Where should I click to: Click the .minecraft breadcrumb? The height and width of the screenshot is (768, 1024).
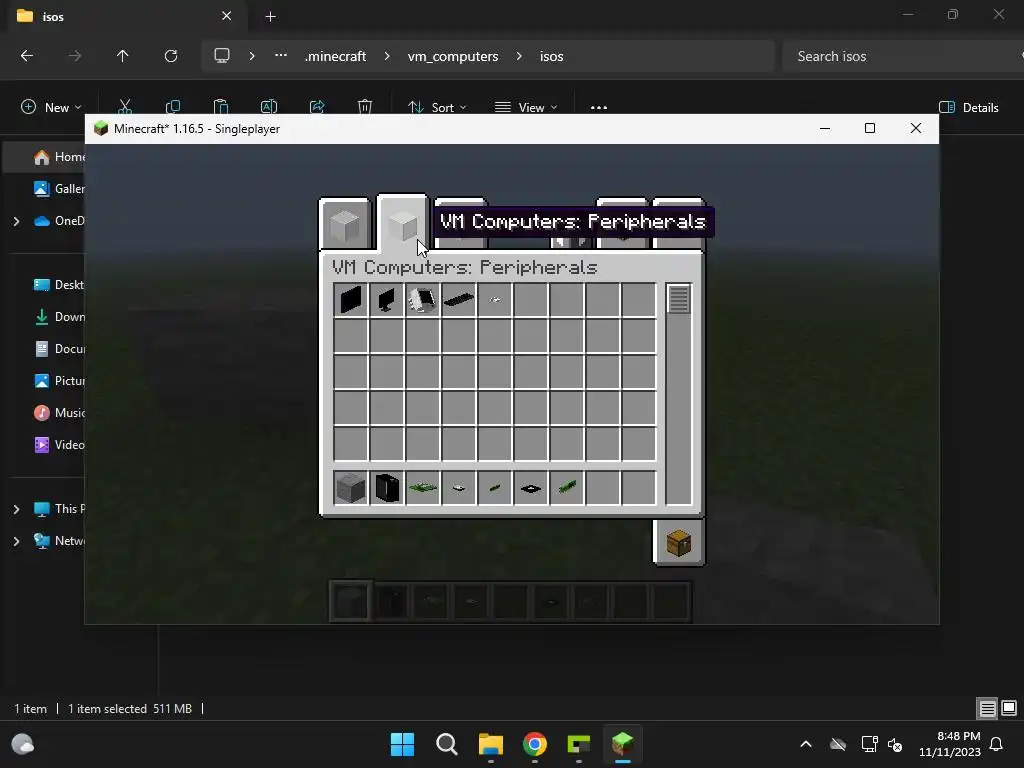[x=336, y=56]
